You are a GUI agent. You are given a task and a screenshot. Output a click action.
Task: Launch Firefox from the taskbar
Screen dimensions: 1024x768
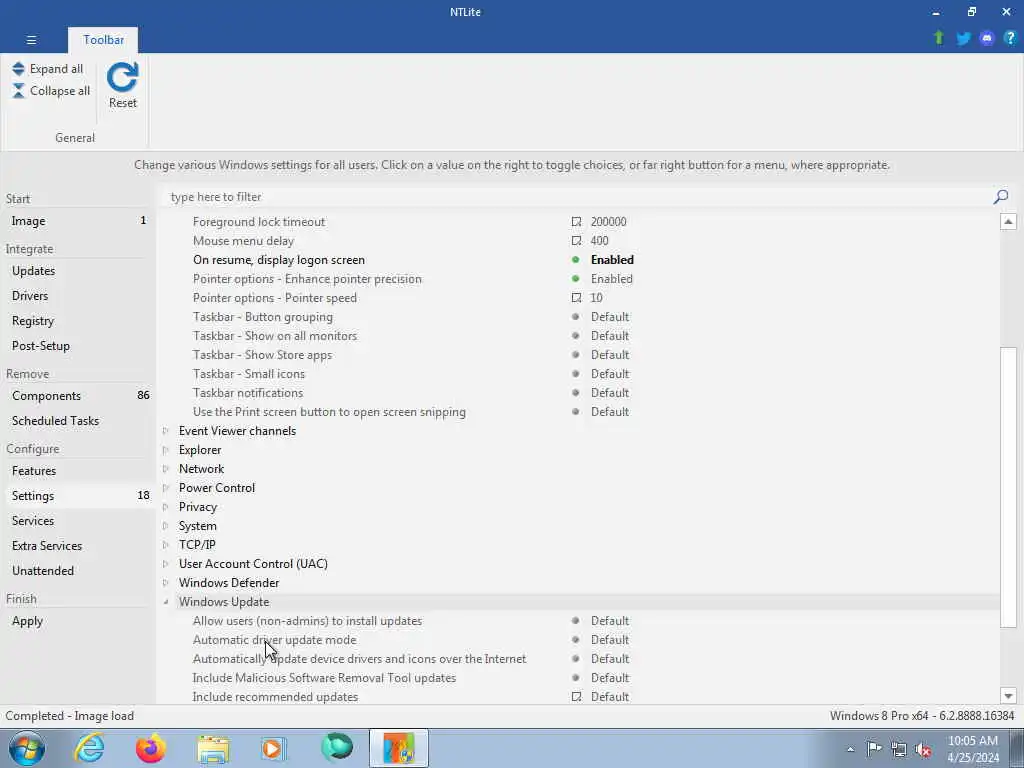click(x=150, y=748)
